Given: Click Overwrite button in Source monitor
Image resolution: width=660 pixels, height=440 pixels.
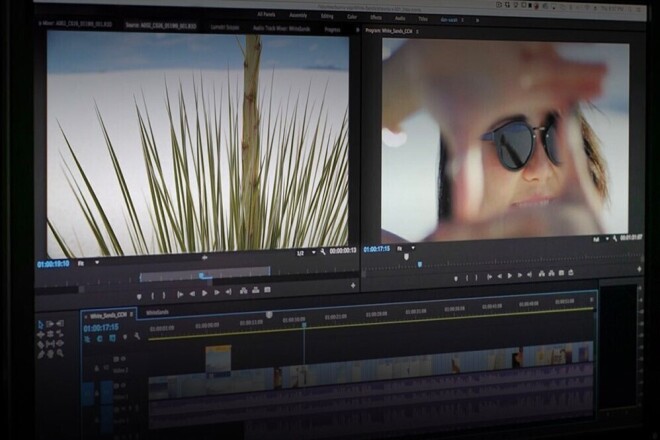Looking at the screenshot, I should 255,291.
